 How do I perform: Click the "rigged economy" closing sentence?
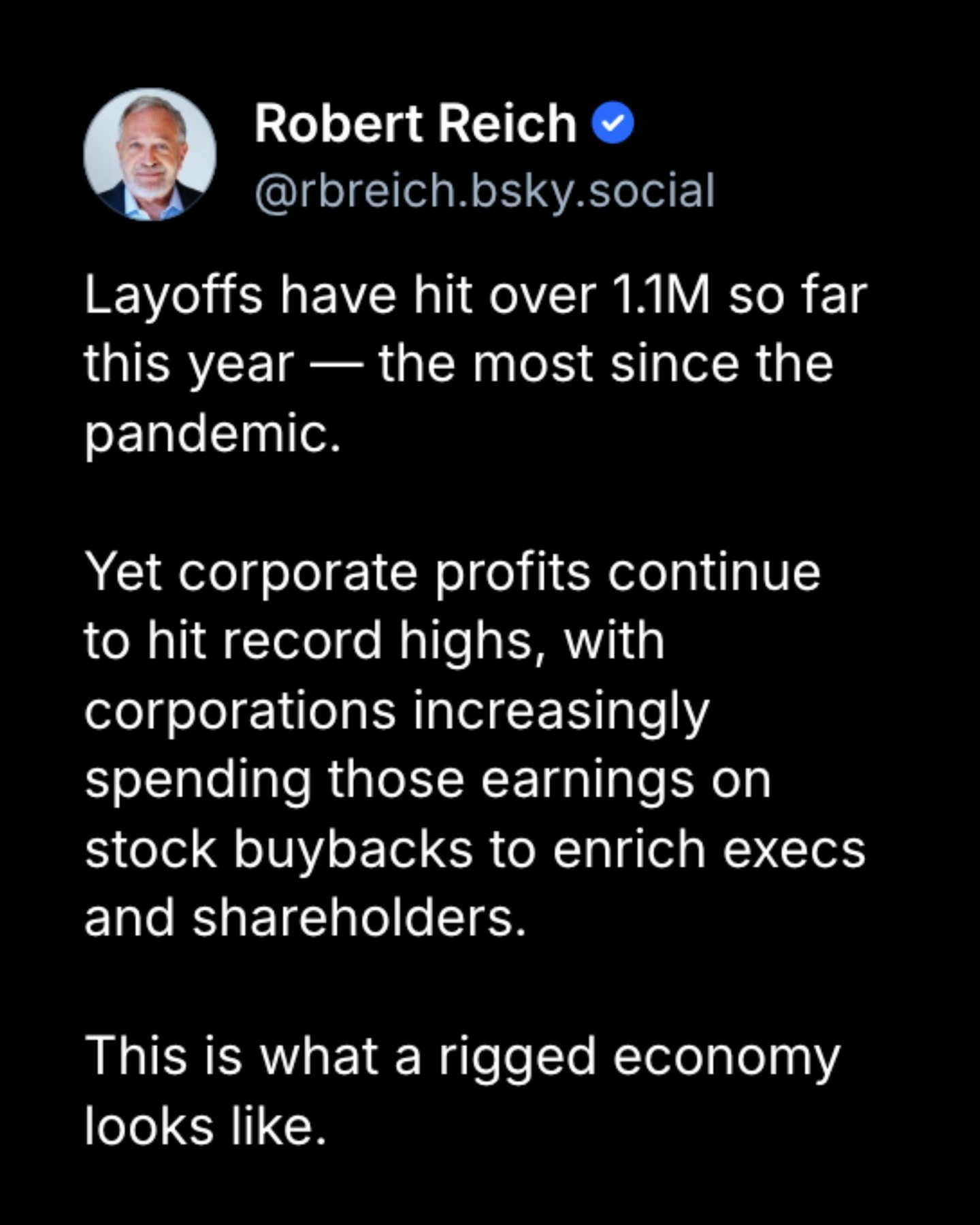(463, 1092)
